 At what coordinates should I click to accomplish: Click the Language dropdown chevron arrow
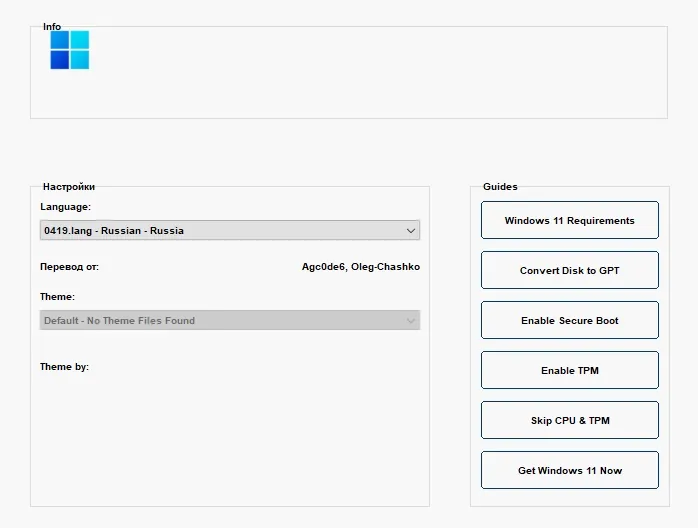click(410, 231)
